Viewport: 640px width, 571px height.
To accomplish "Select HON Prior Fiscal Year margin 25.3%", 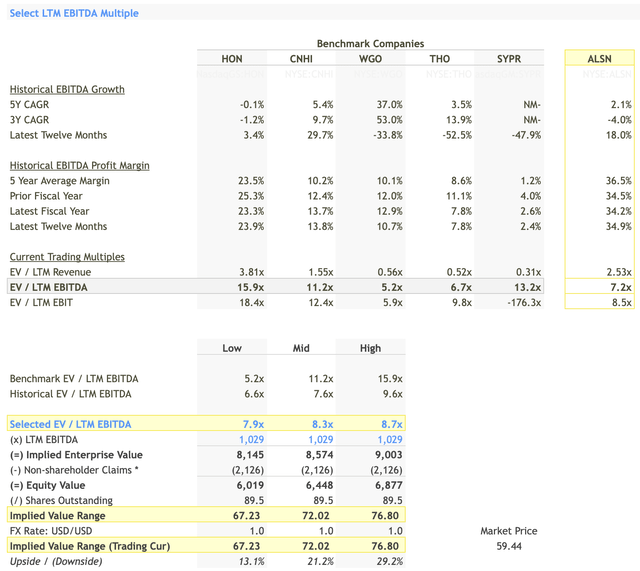I will coord(251,196).
